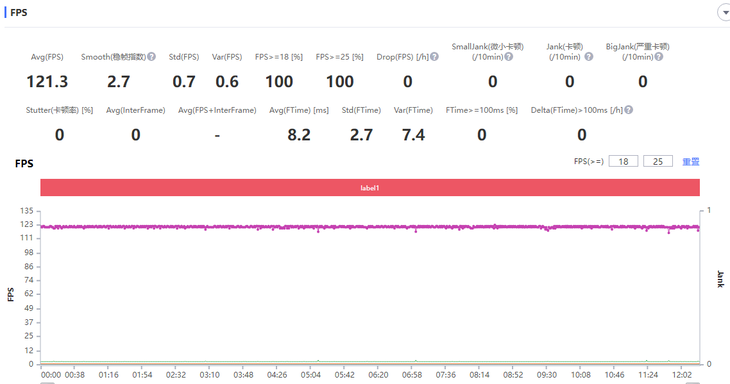Image resolution: width=730 pixels, height=384 pixels.
Task: Click the FPS>=18 [%] label
Action: point(278,57)
